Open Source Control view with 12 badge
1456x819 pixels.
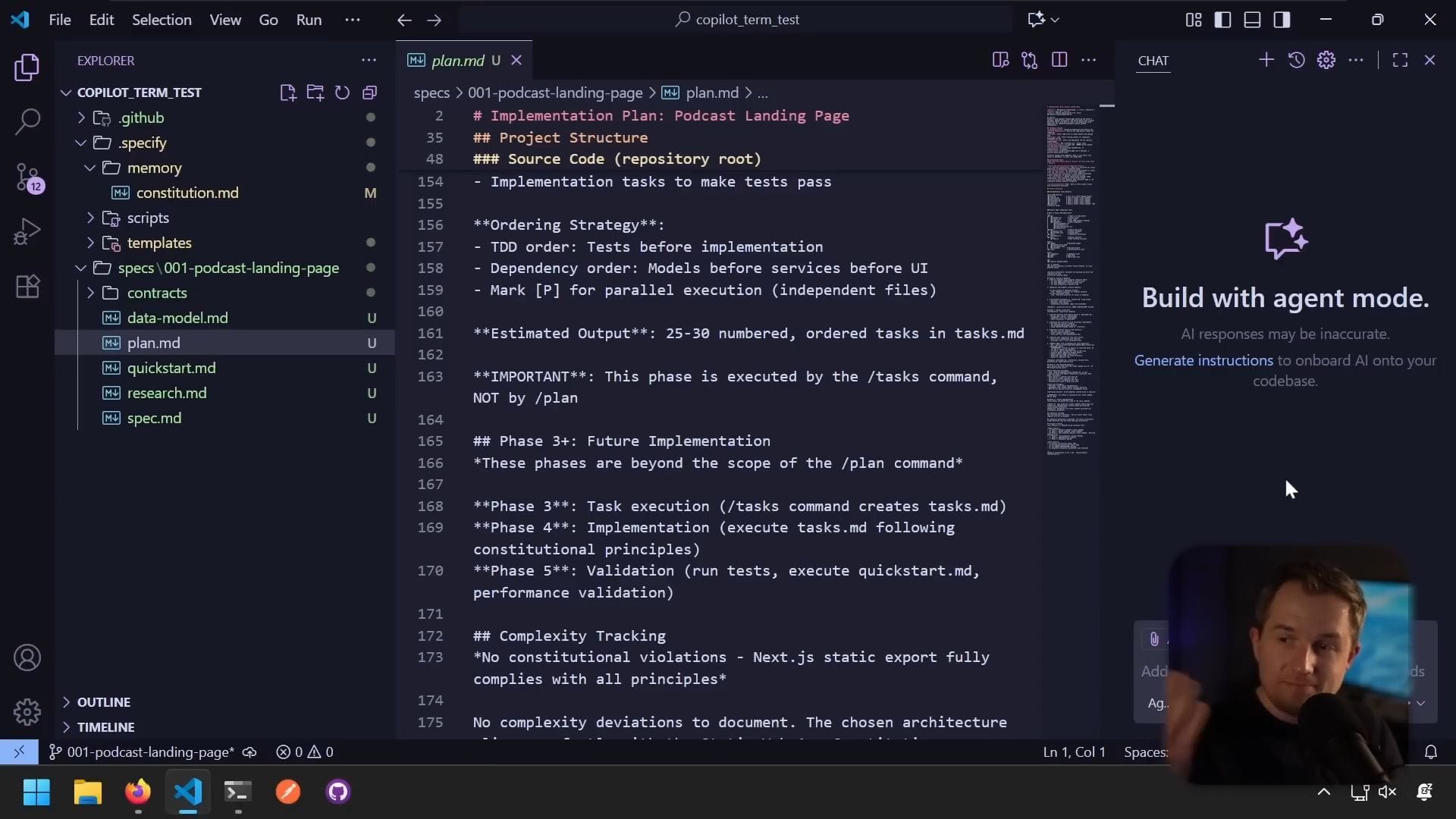[27, 177]
